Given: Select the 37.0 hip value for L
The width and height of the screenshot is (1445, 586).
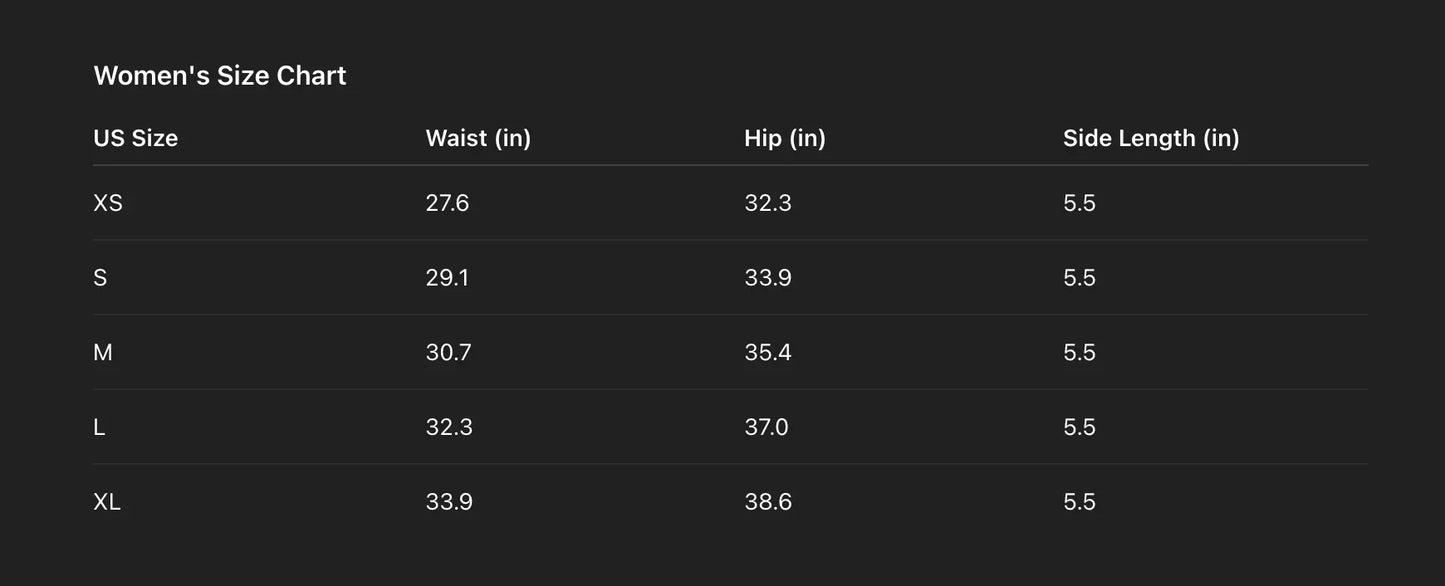Looking at the screenshot, I should tap(766, 427).
